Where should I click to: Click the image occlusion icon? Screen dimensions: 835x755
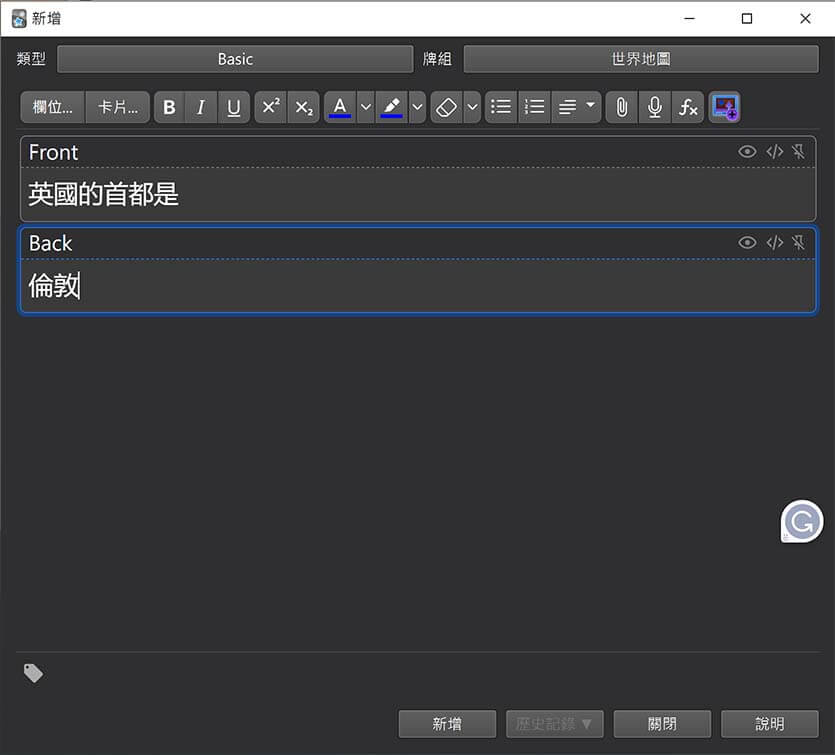(724, 107)
